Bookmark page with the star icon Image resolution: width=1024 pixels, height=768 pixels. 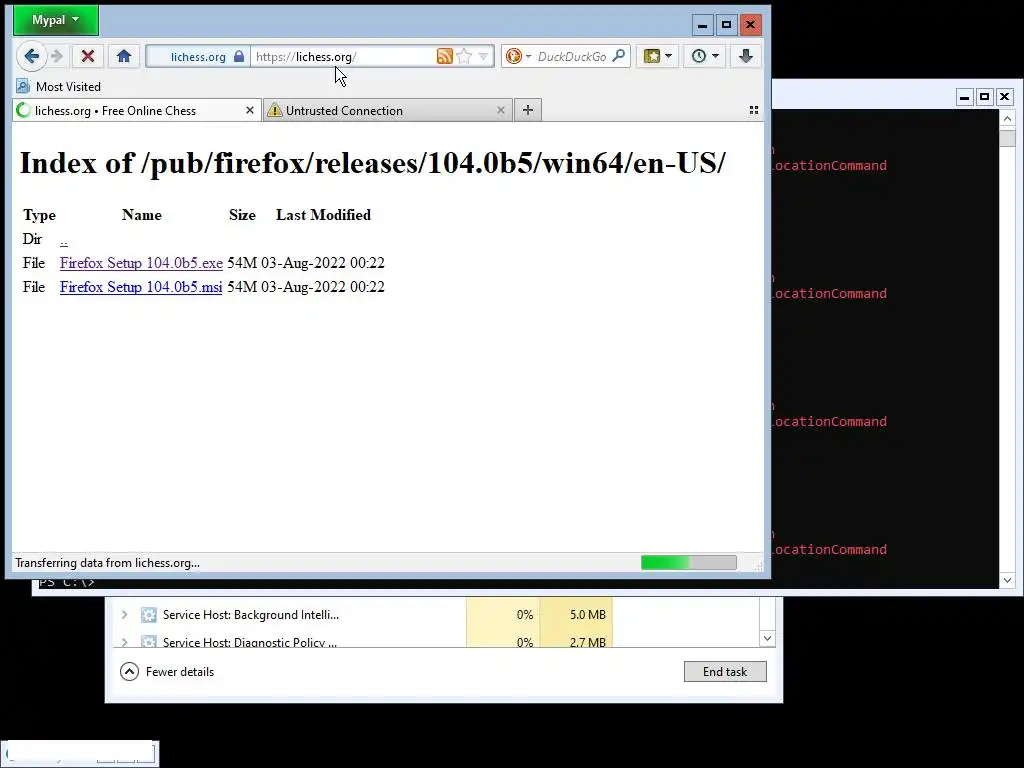click(x=464, y=56)
